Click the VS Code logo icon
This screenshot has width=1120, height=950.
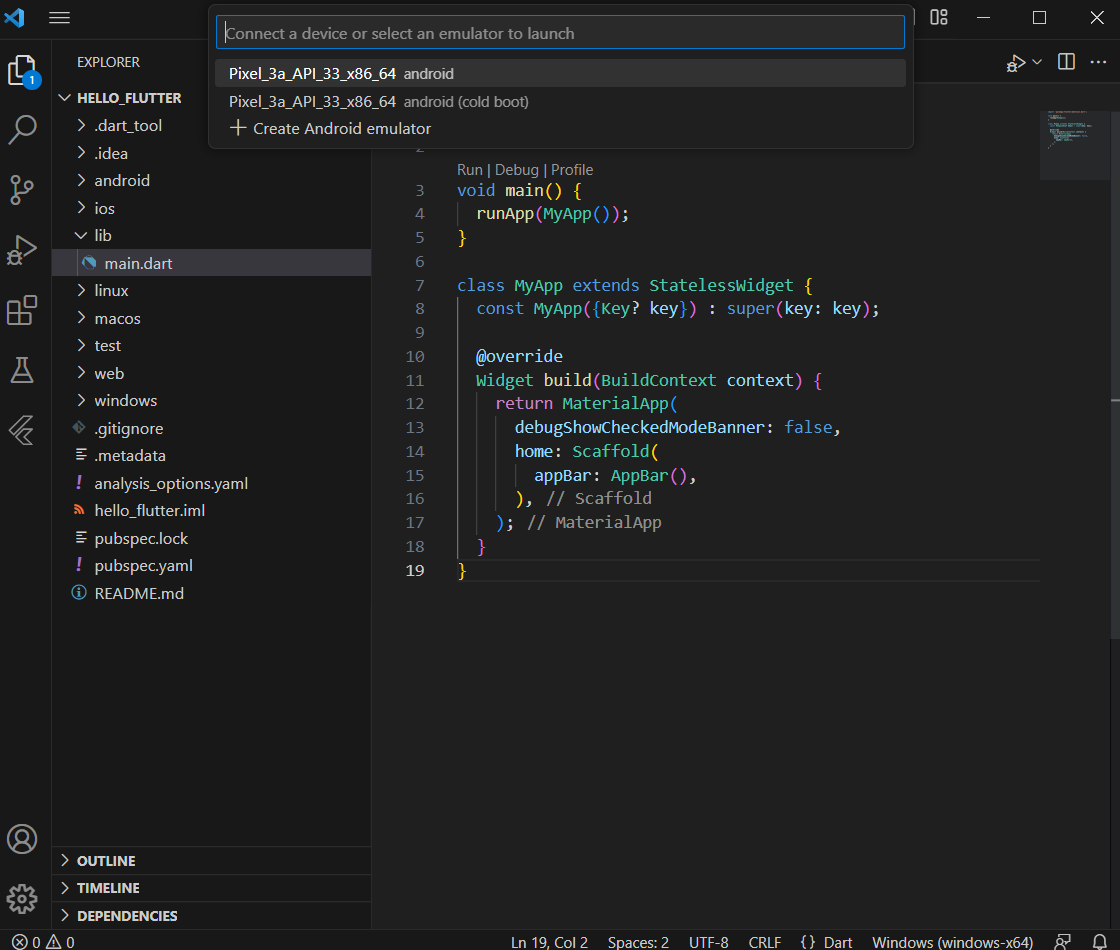[x=15, y=18]
